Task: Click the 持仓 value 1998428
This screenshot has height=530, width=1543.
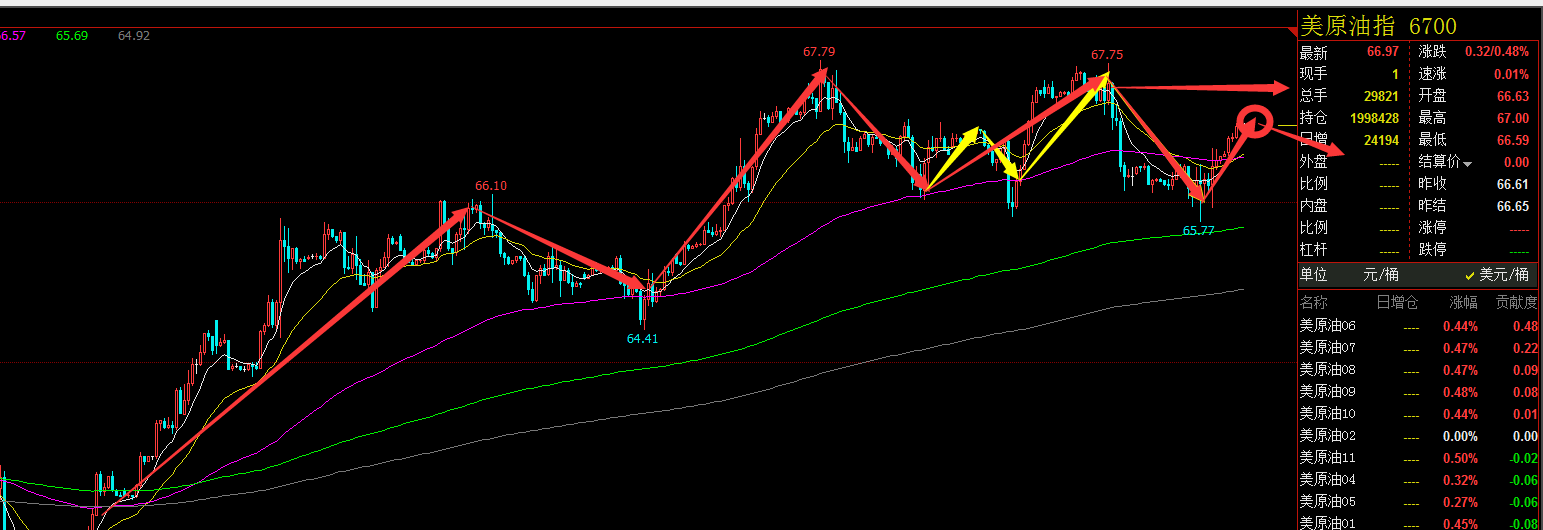Action: pyautogui.click(x=1374, y=118)
